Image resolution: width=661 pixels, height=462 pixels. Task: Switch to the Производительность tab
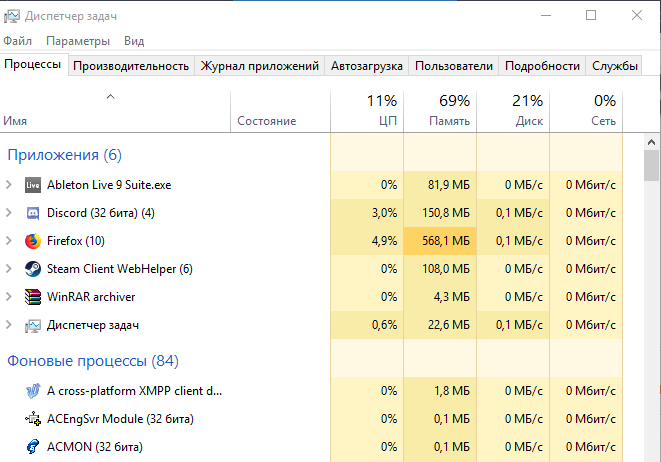(131, 66)
